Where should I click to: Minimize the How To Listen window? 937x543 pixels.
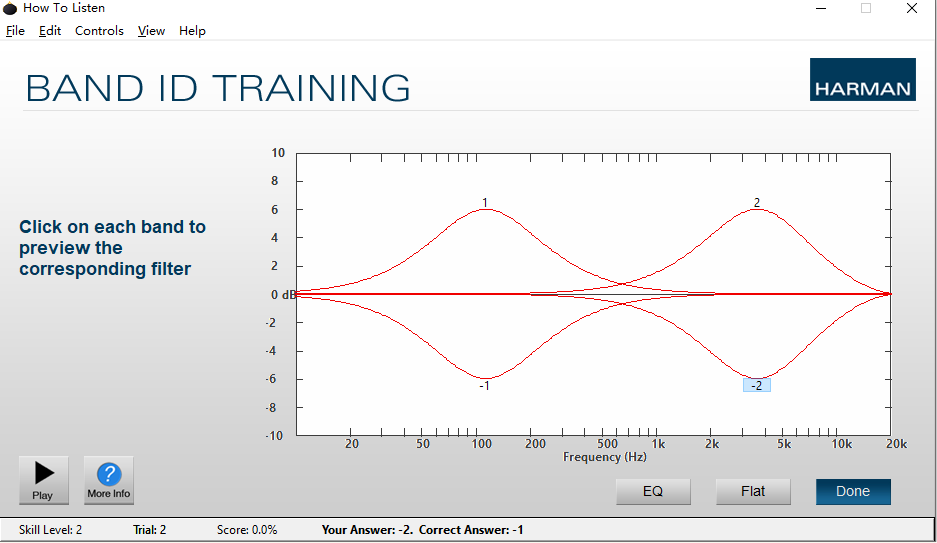(821, 8)
